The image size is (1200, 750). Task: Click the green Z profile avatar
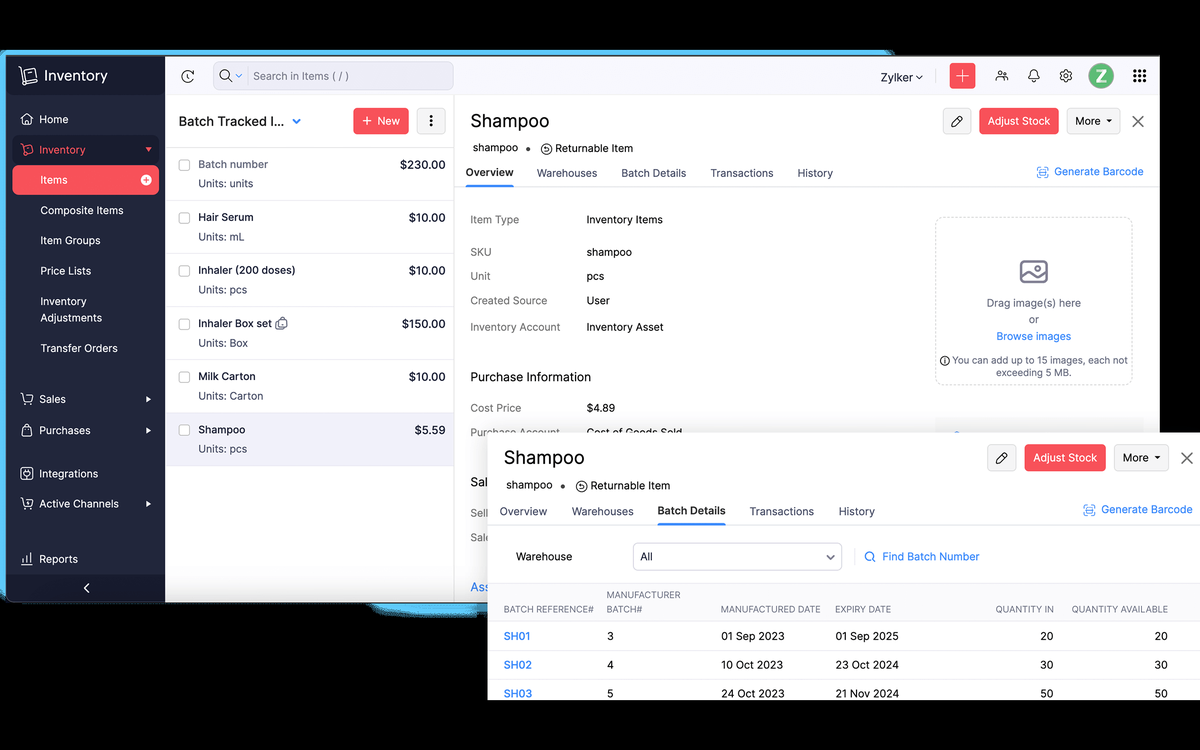(x=1101, y=76)
